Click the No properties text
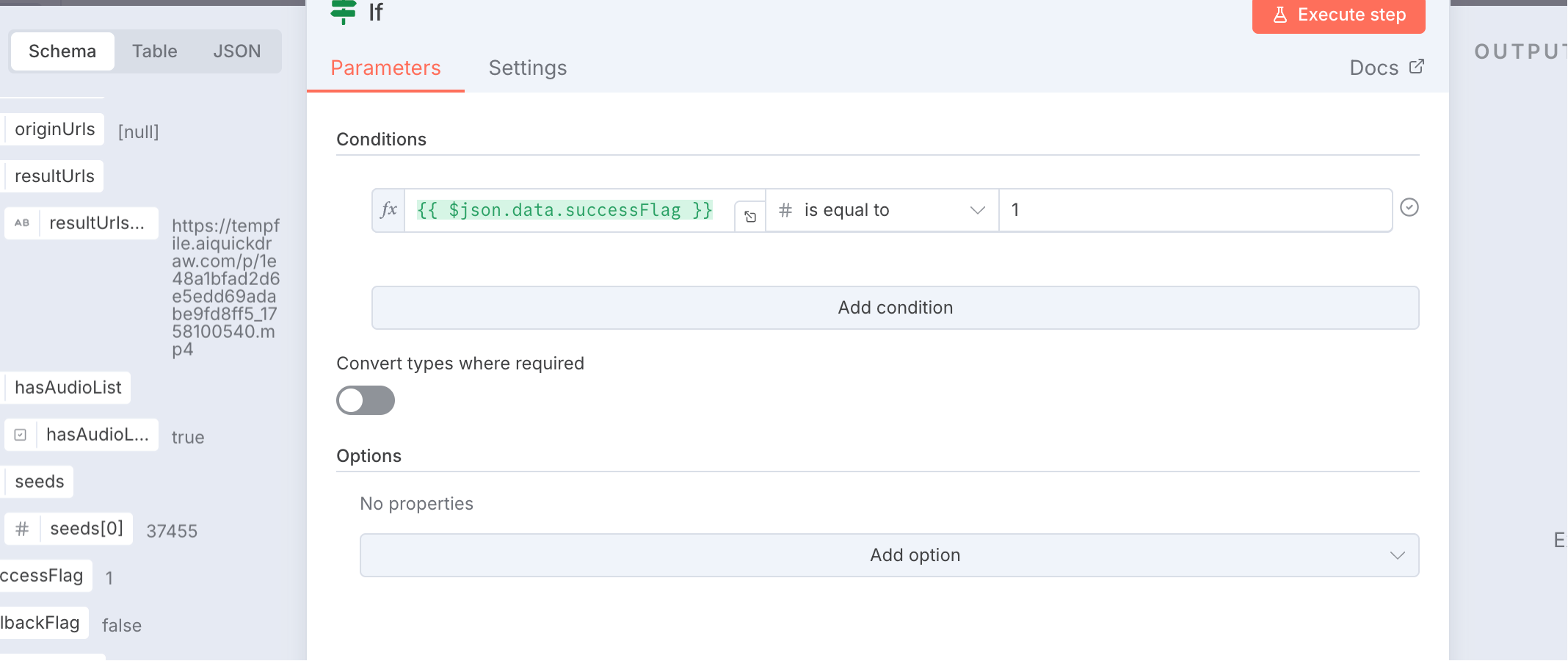 point(416,504)
